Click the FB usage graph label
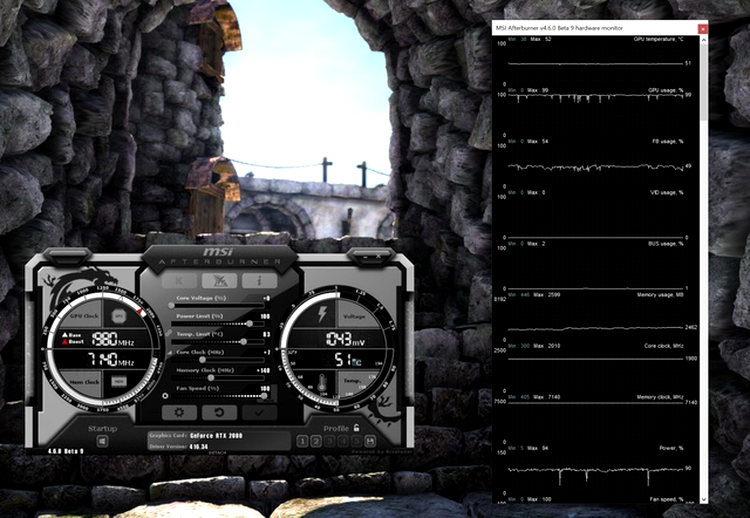This screenshot has height=518, width=750. (x=668, y=141)
